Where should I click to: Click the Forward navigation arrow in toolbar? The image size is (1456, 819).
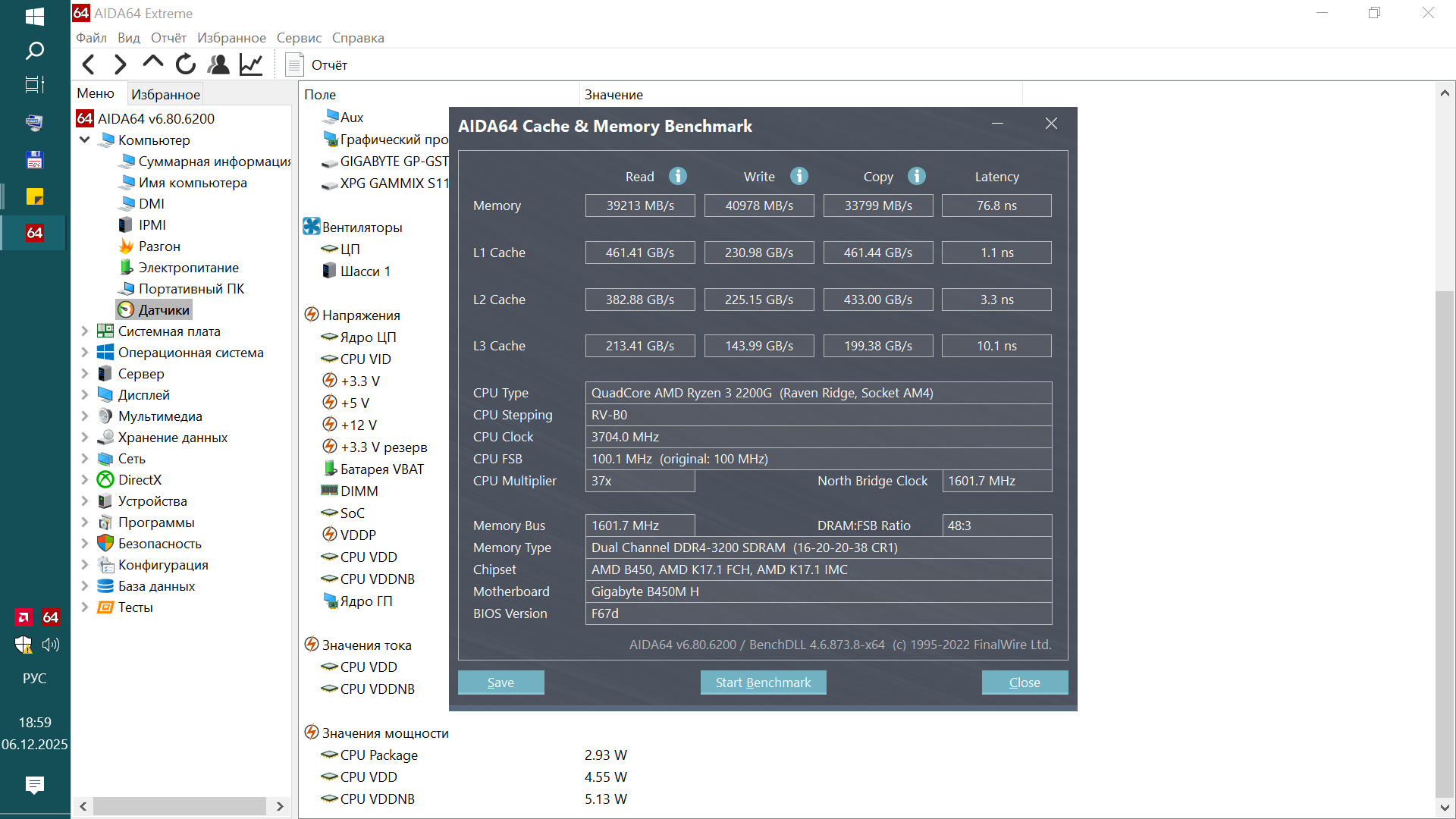(x=120, y=65)
